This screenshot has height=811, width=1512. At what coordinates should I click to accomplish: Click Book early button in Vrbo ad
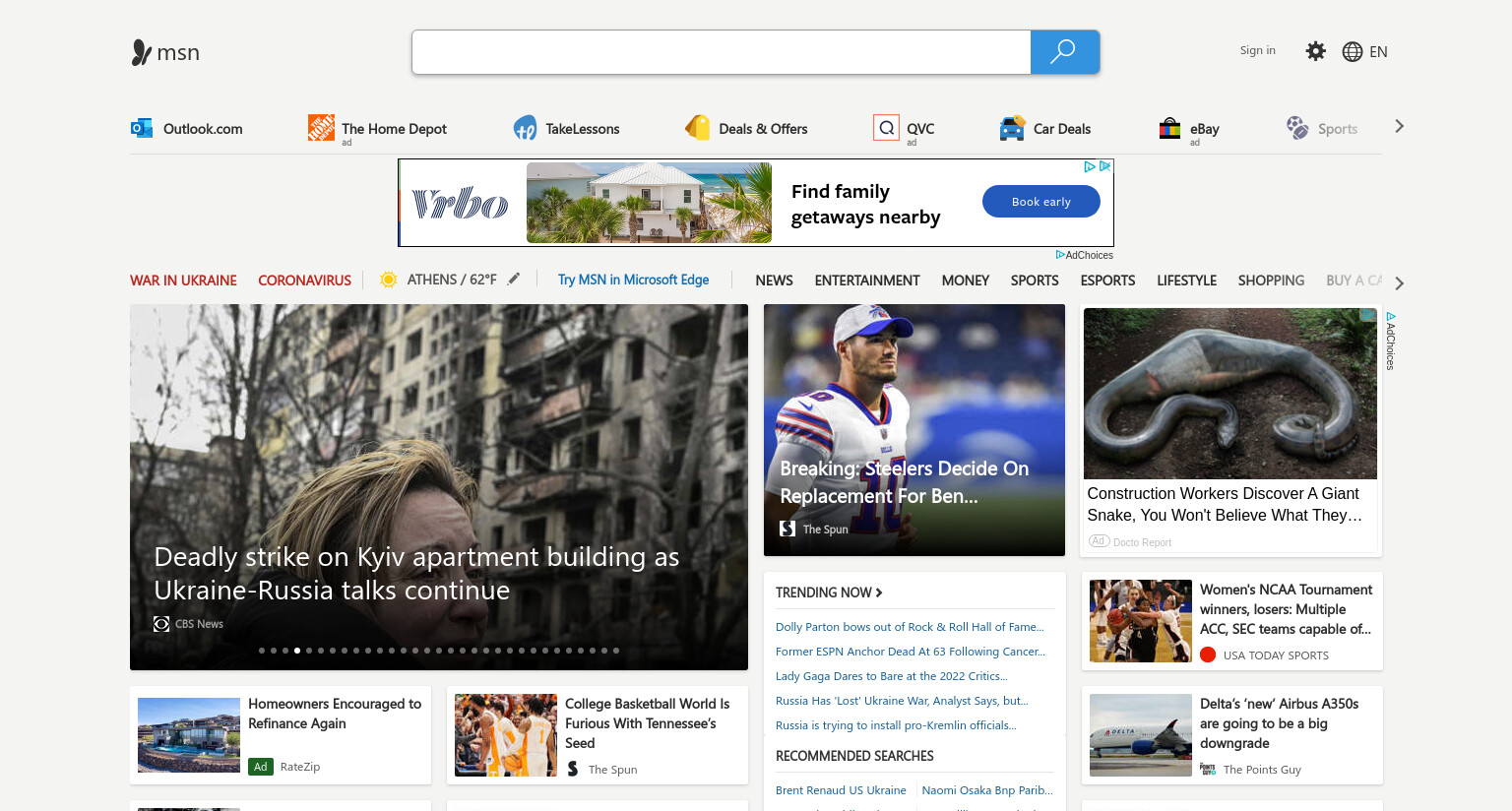pyautogui.click(x=1041, y=202)
